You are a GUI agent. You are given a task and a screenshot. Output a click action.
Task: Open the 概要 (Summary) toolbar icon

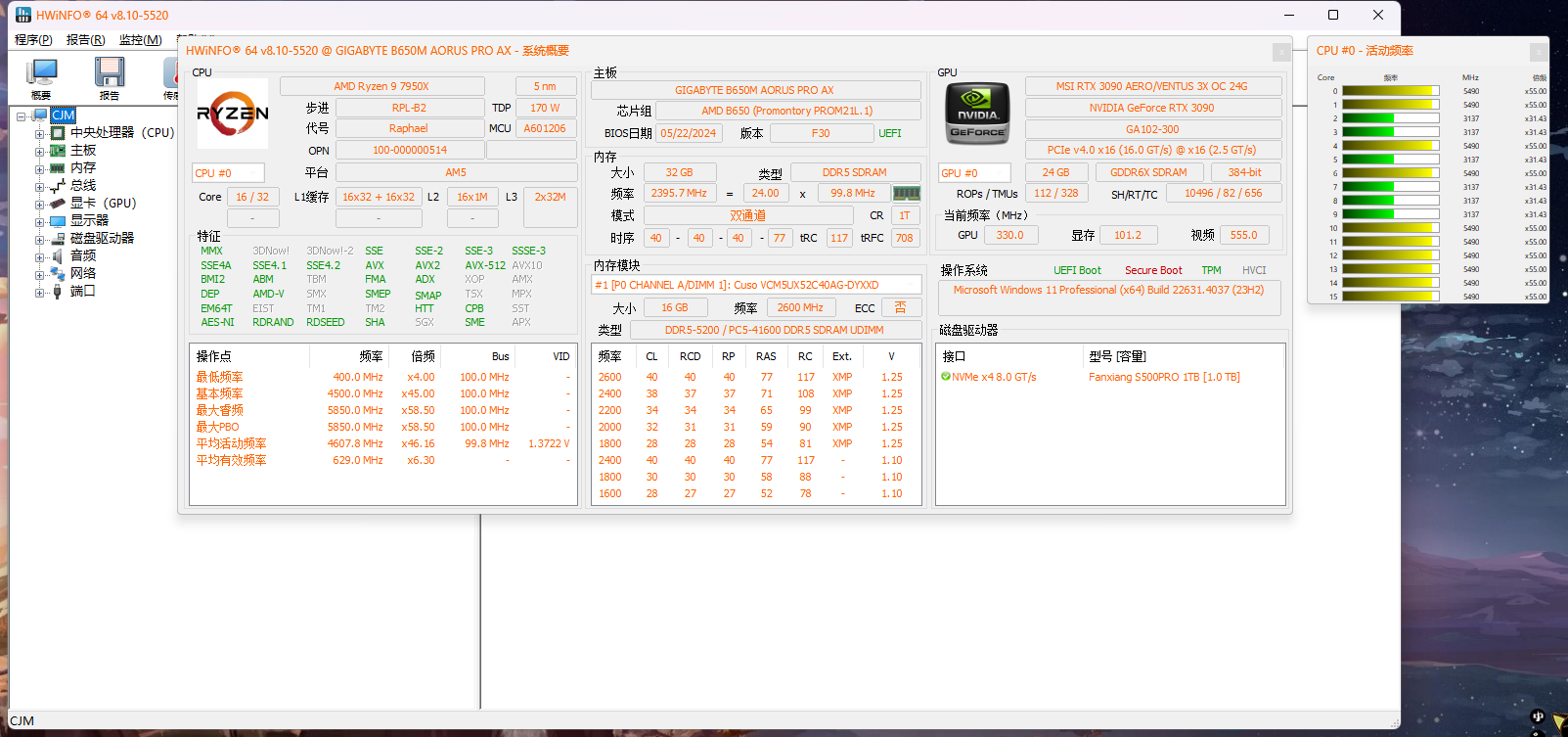(41, 73)
